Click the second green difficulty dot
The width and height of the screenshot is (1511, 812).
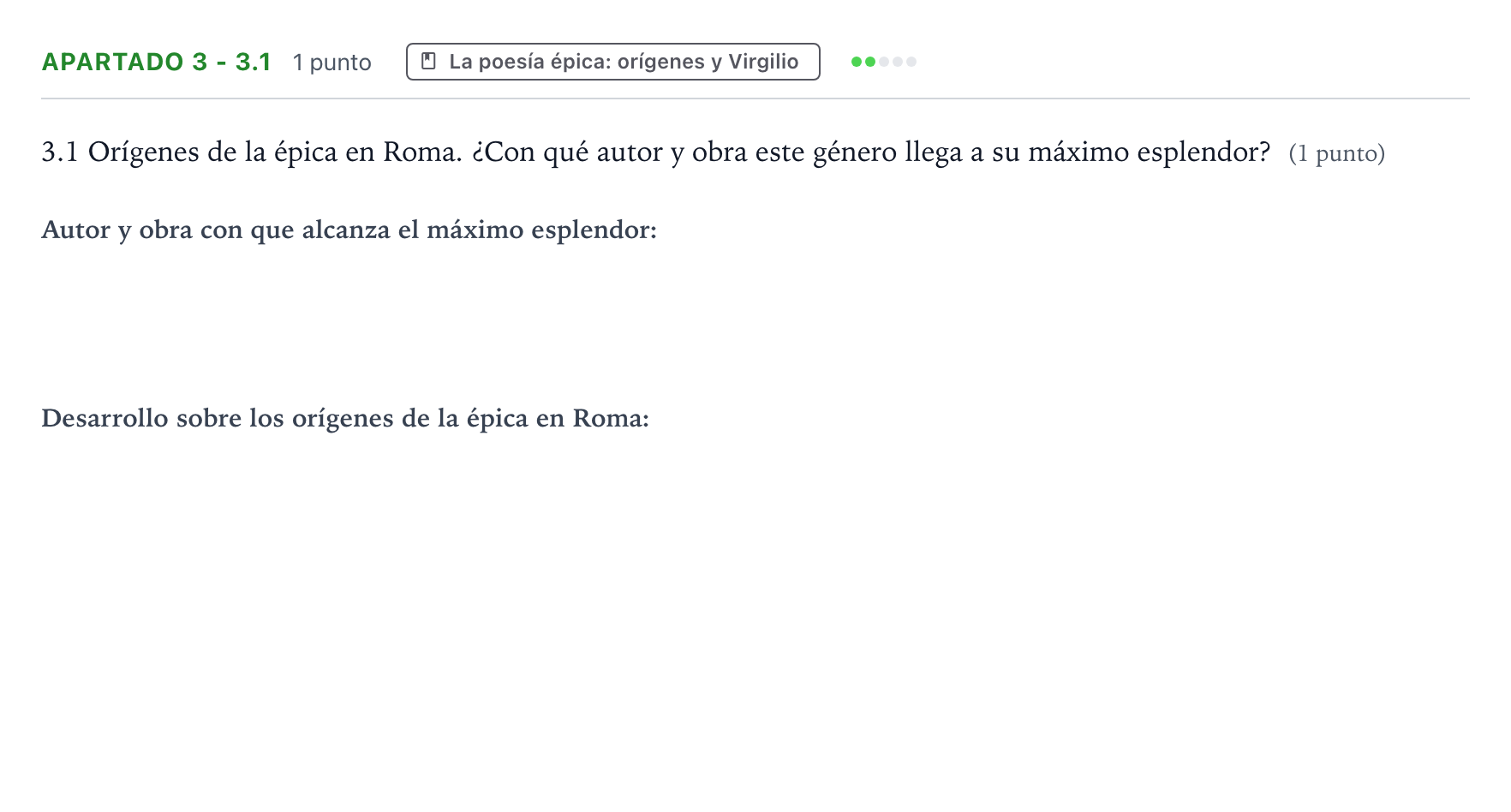click(x=870, y=62)
